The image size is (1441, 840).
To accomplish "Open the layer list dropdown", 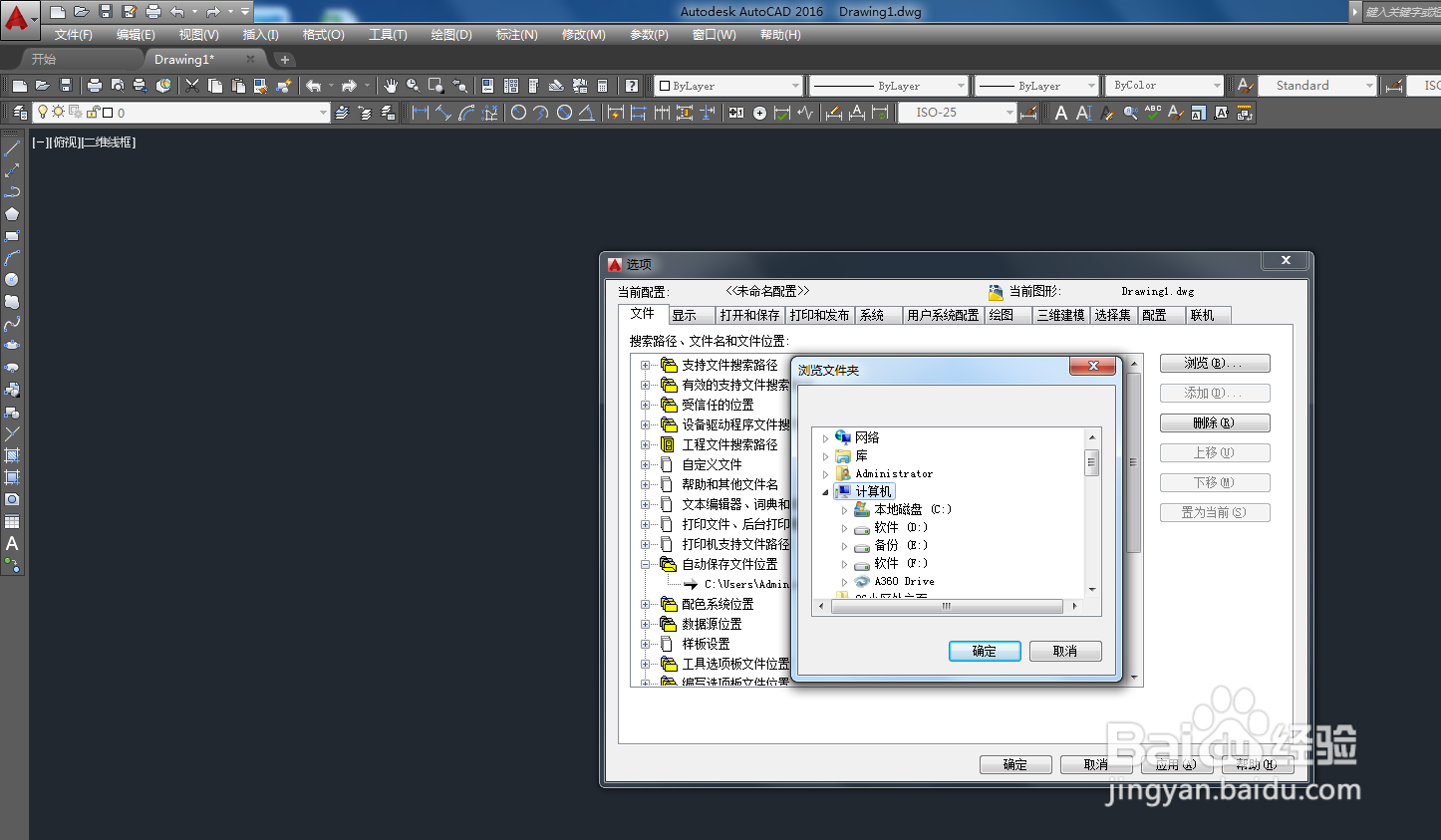I will pos(323,113).
